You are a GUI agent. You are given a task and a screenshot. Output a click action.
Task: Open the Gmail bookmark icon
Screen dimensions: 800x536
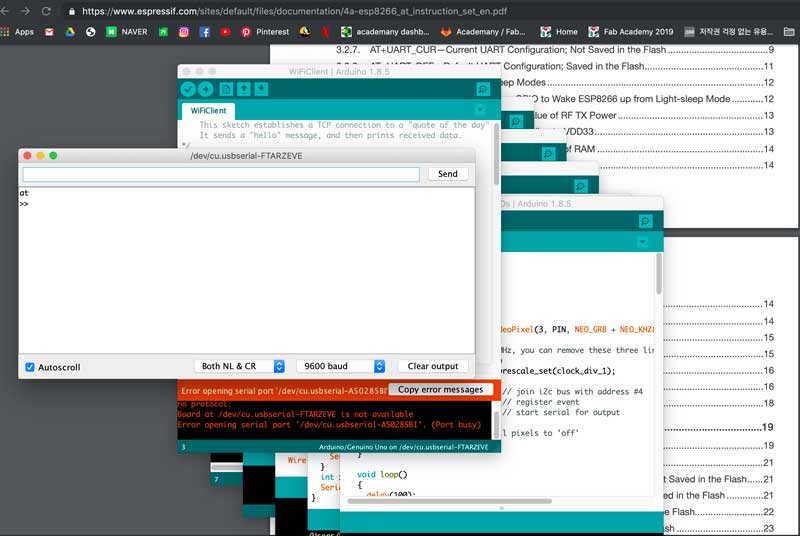[x=49, y=32]
